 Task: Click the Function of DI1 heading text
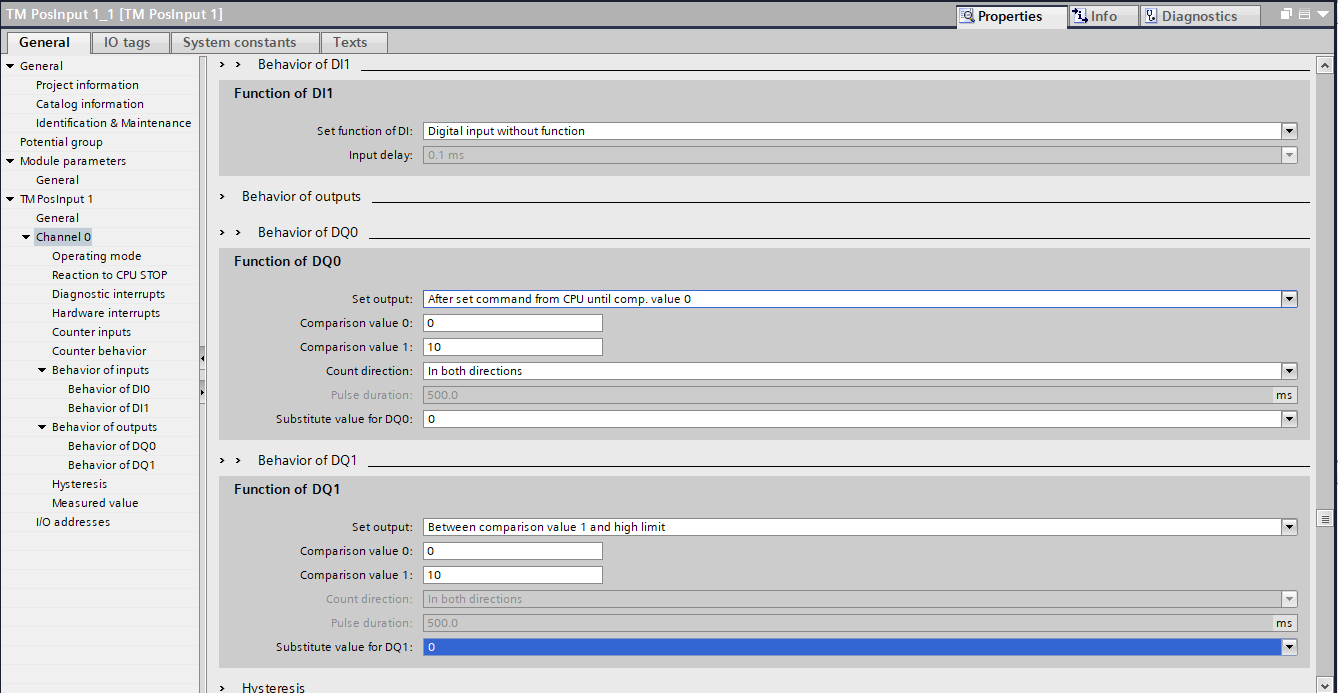[283, 93]
